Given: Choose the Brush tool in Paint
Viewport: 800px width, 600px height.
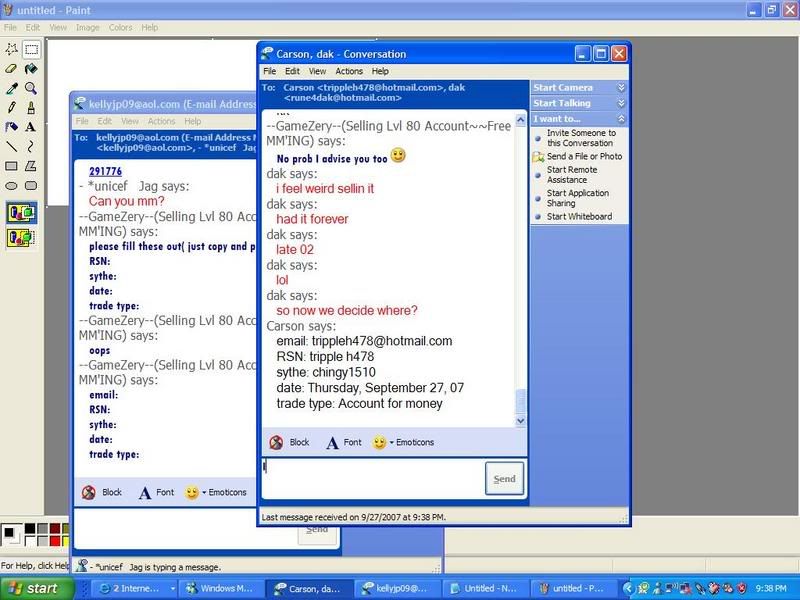Looking at the screenshot, I should 31,108.
